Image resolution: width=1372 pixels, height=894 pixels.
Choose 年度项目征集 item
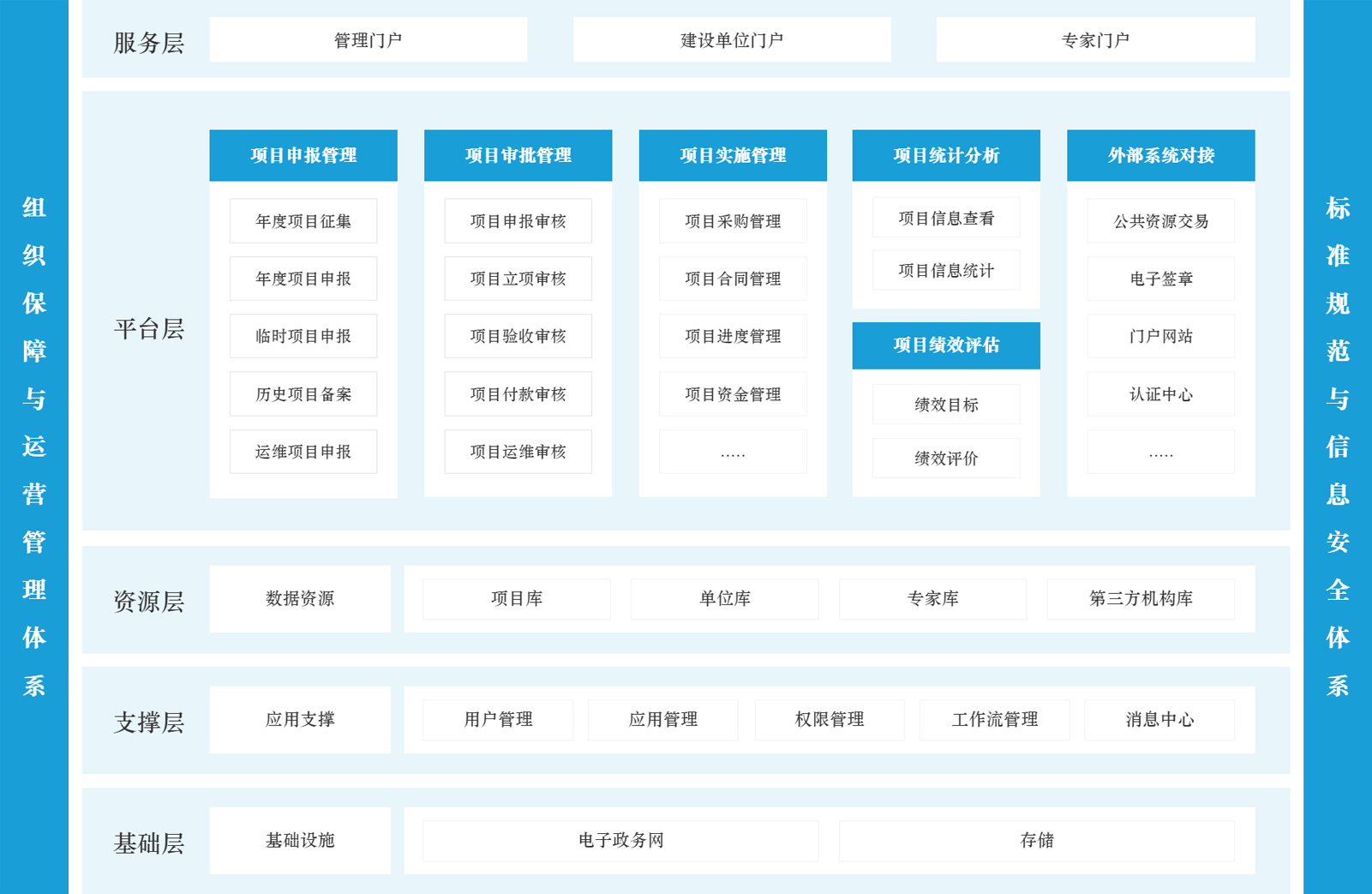303,221
